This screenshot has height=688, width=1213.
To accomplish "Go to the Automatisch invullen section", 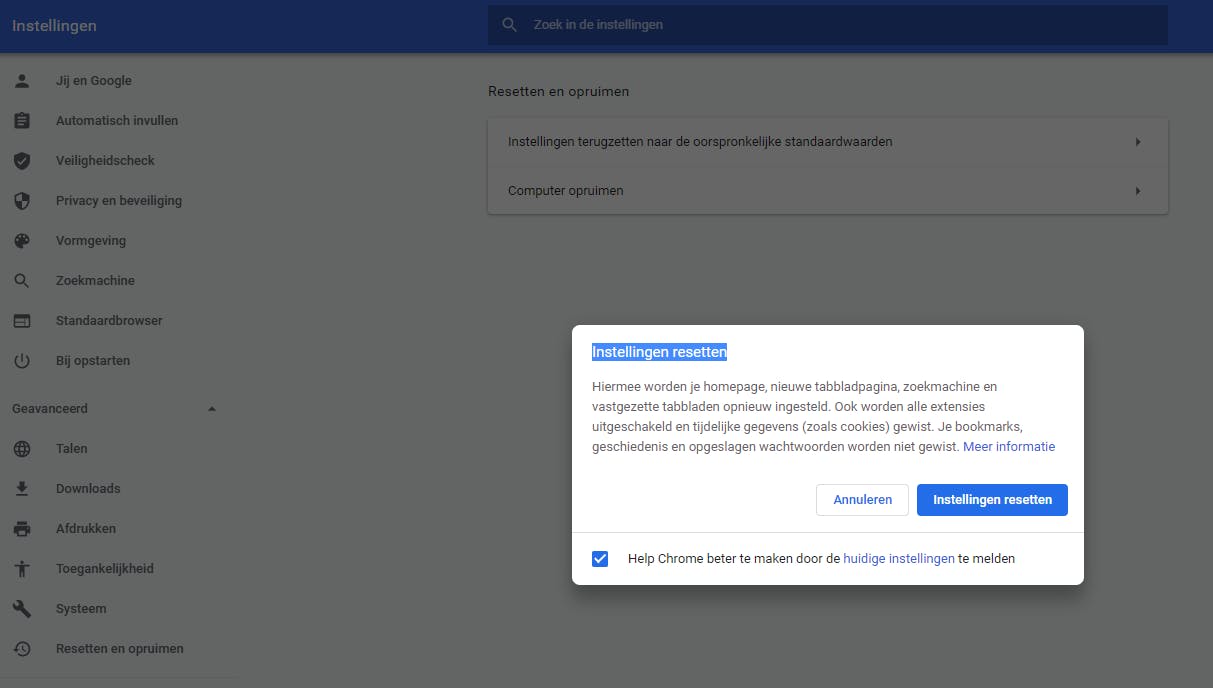I will tap(117, 121).
